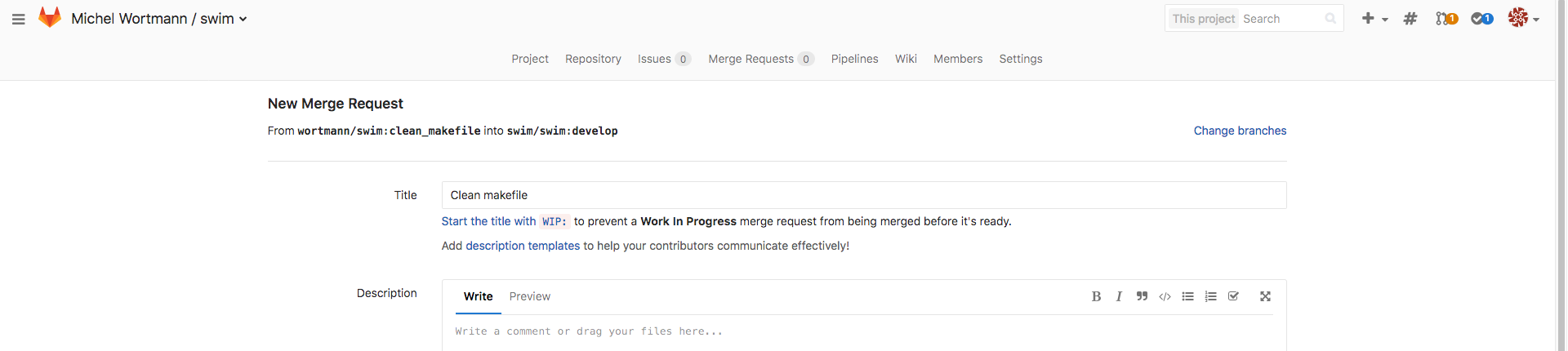The height and width of the screenshot is (351, 1568).
Task: Open the merge requests counter icon
Action: pyautogui.click(x=1446, y=18)
